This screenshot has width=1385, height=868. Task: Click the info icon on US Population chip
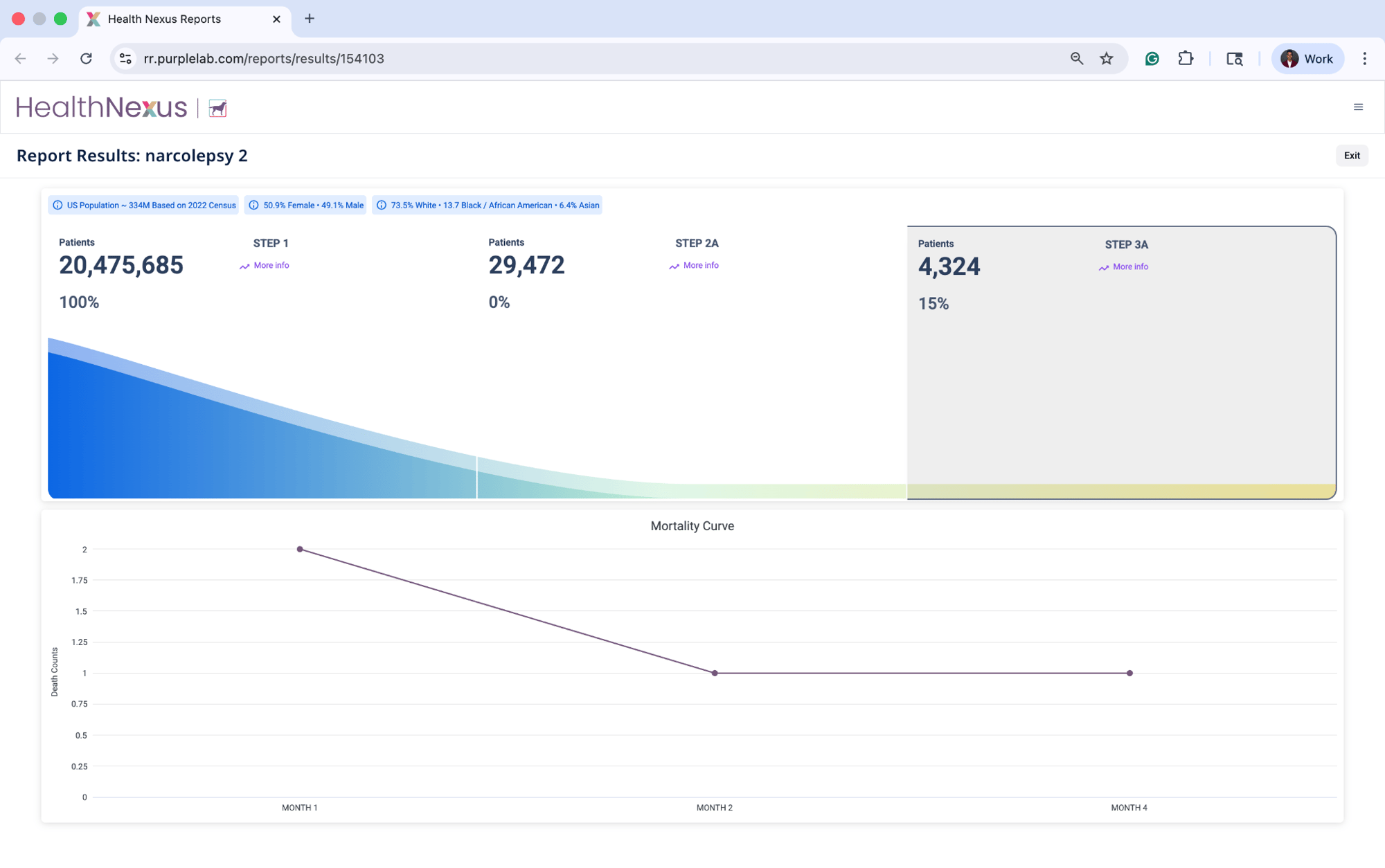tap(57, 206)
